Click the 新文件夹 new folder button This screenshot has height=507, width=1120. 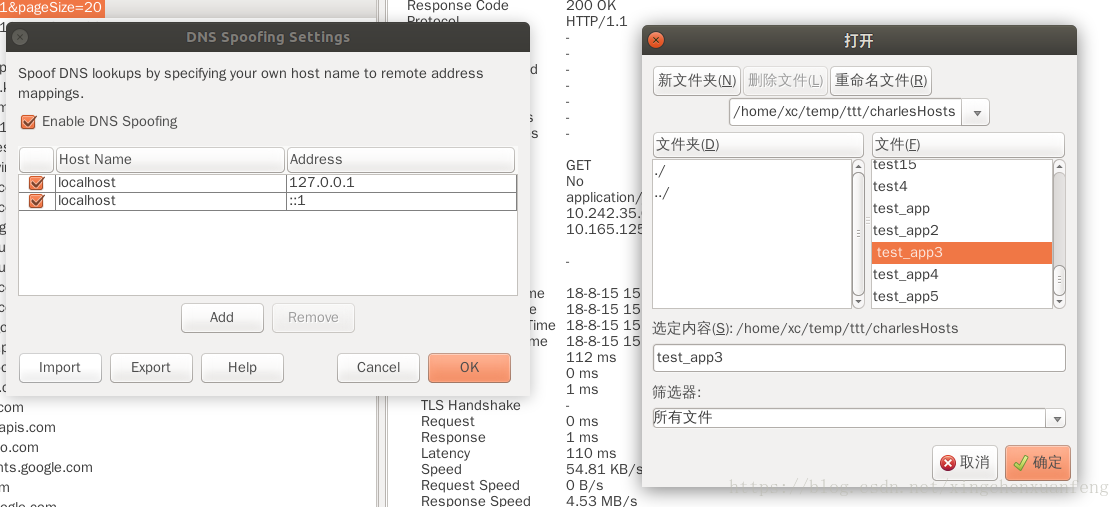(697, 81)
